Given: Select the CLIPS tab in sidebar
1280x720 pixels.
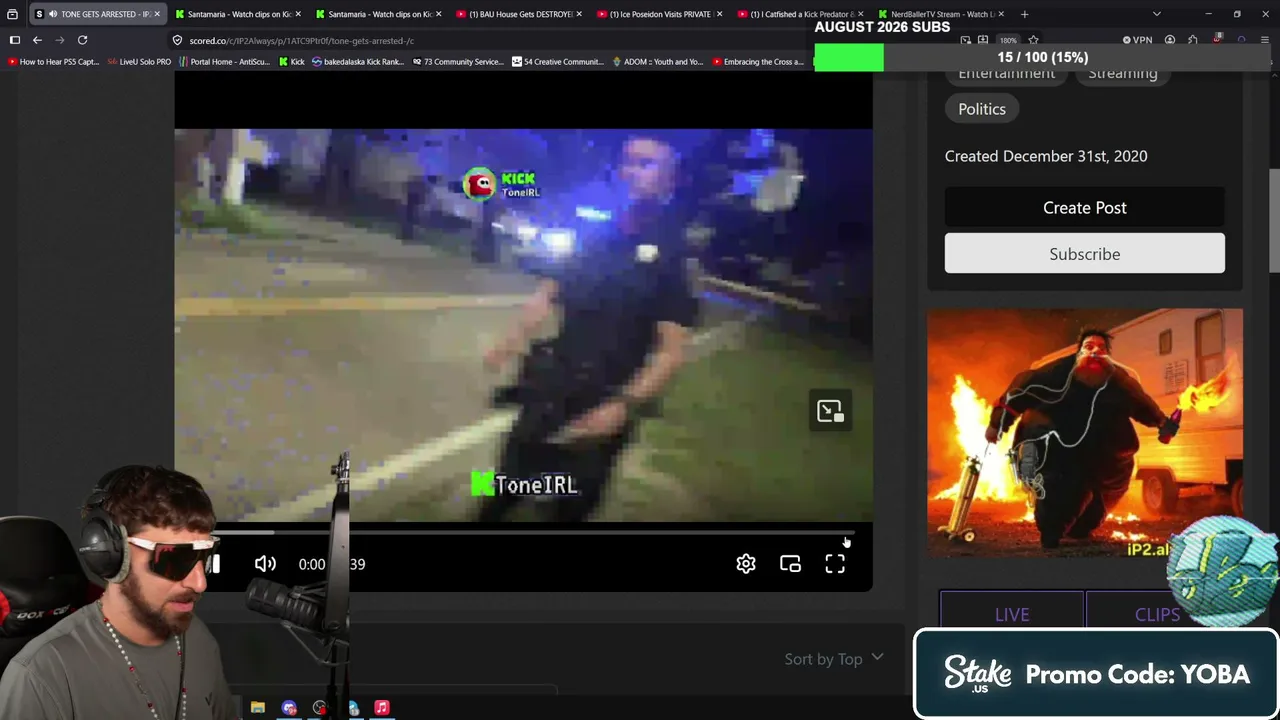Looking at the screenshot, I should (x=1157, y=614).
